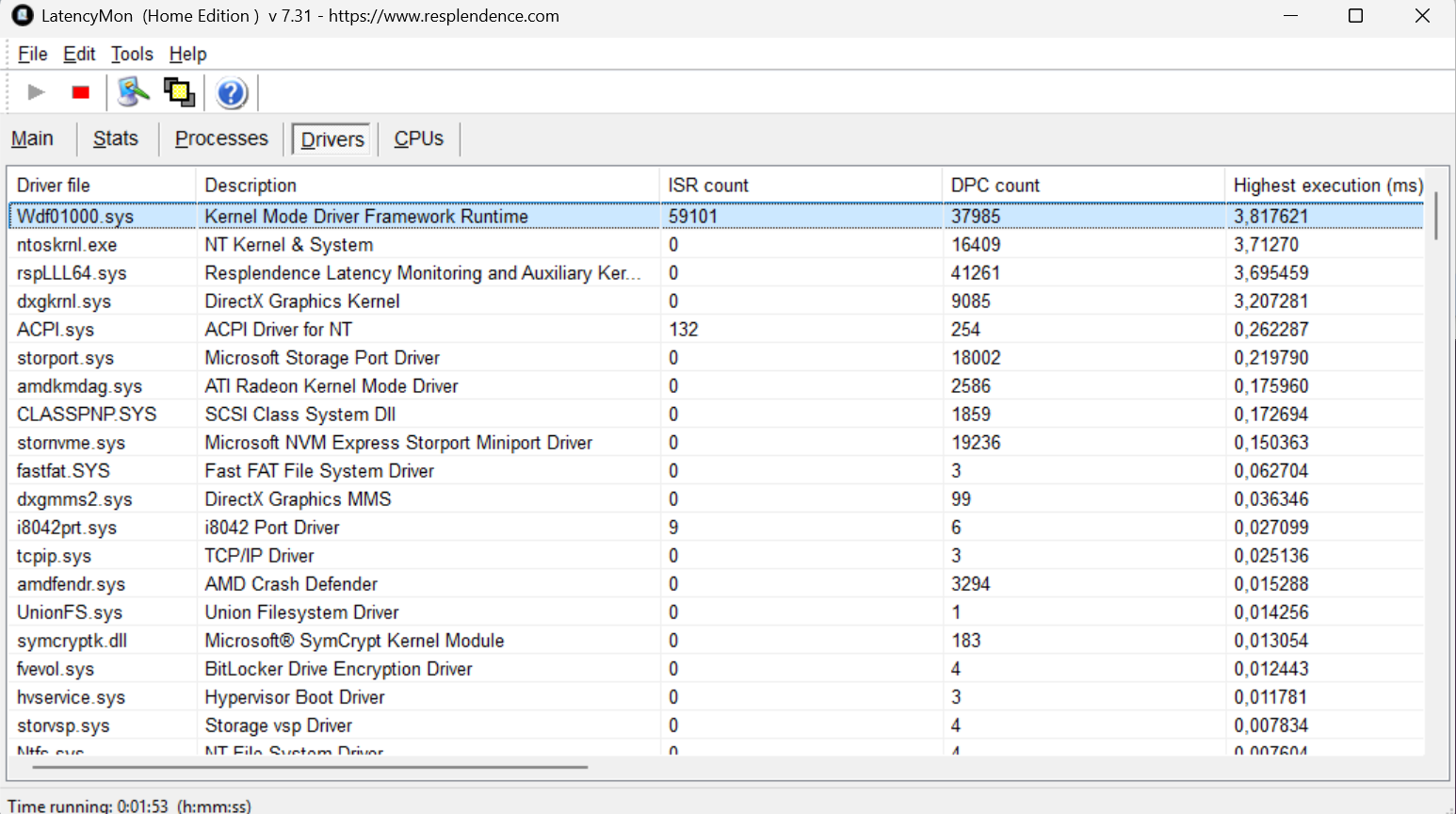Image resolution: width=1456 pixels, height=814 pixels.
Task: Click the DPC count value 41261
Action: pyautogui.click(x=976, y=273)
